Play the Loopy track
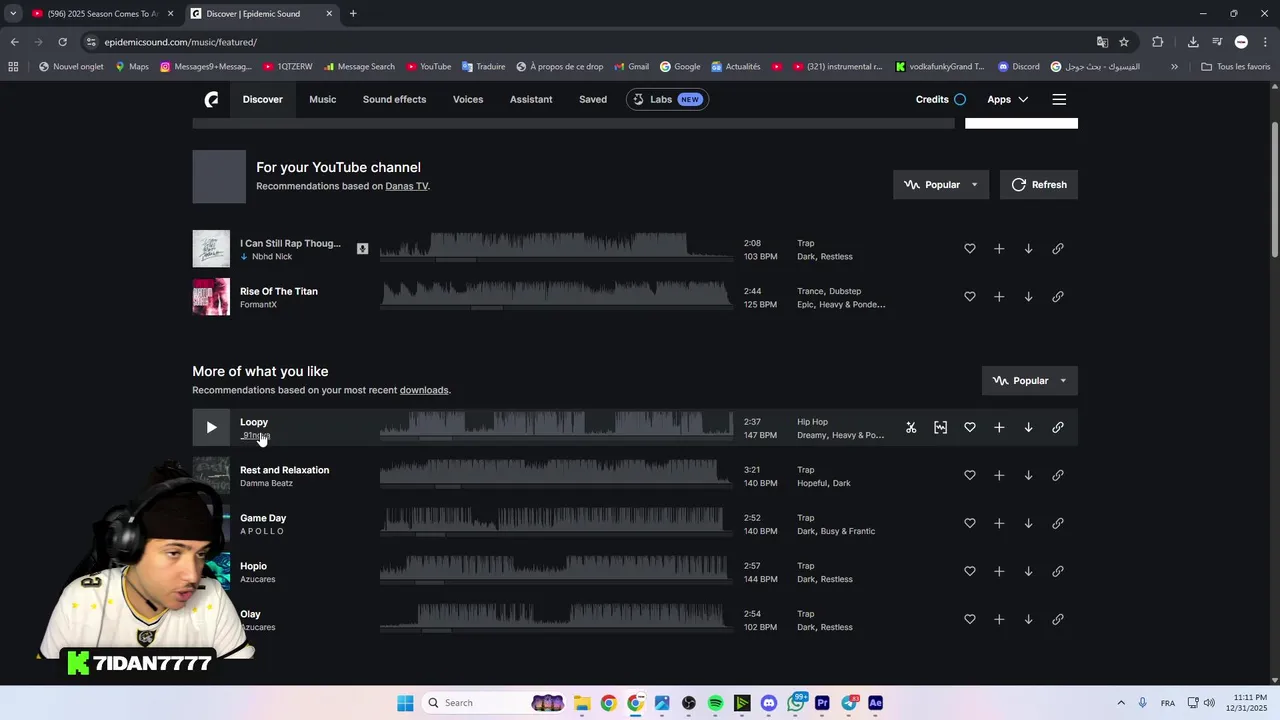 (211, 428)
